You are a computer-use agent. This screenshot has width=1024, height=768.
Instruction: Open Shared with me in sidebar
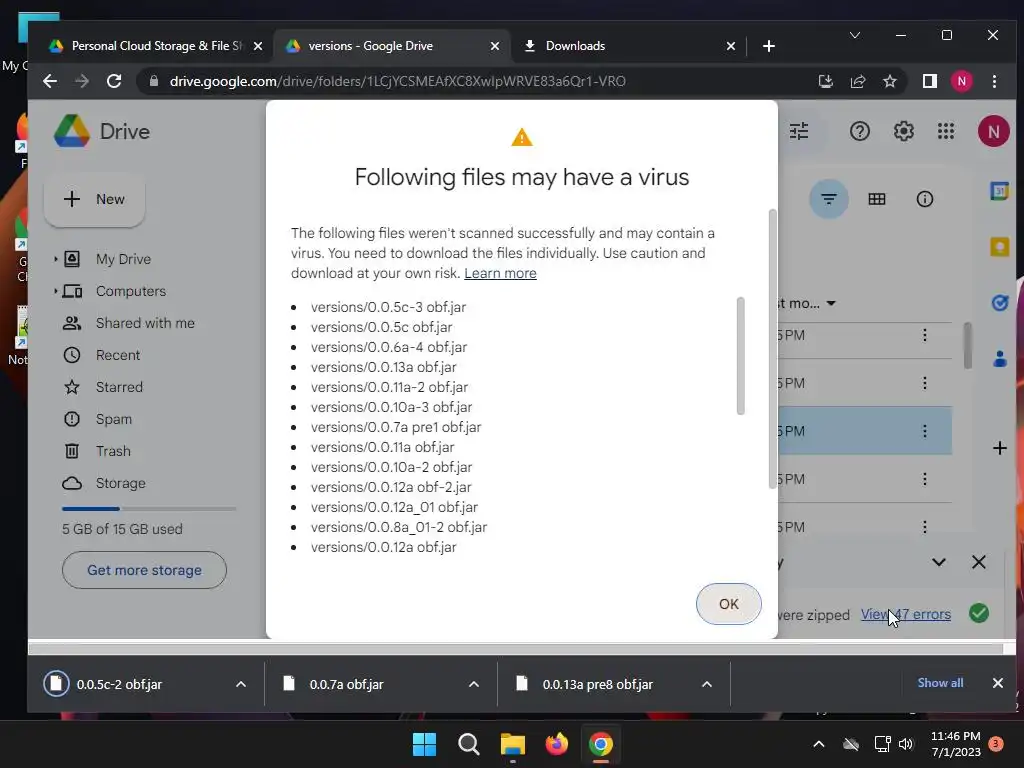[145, 323]
